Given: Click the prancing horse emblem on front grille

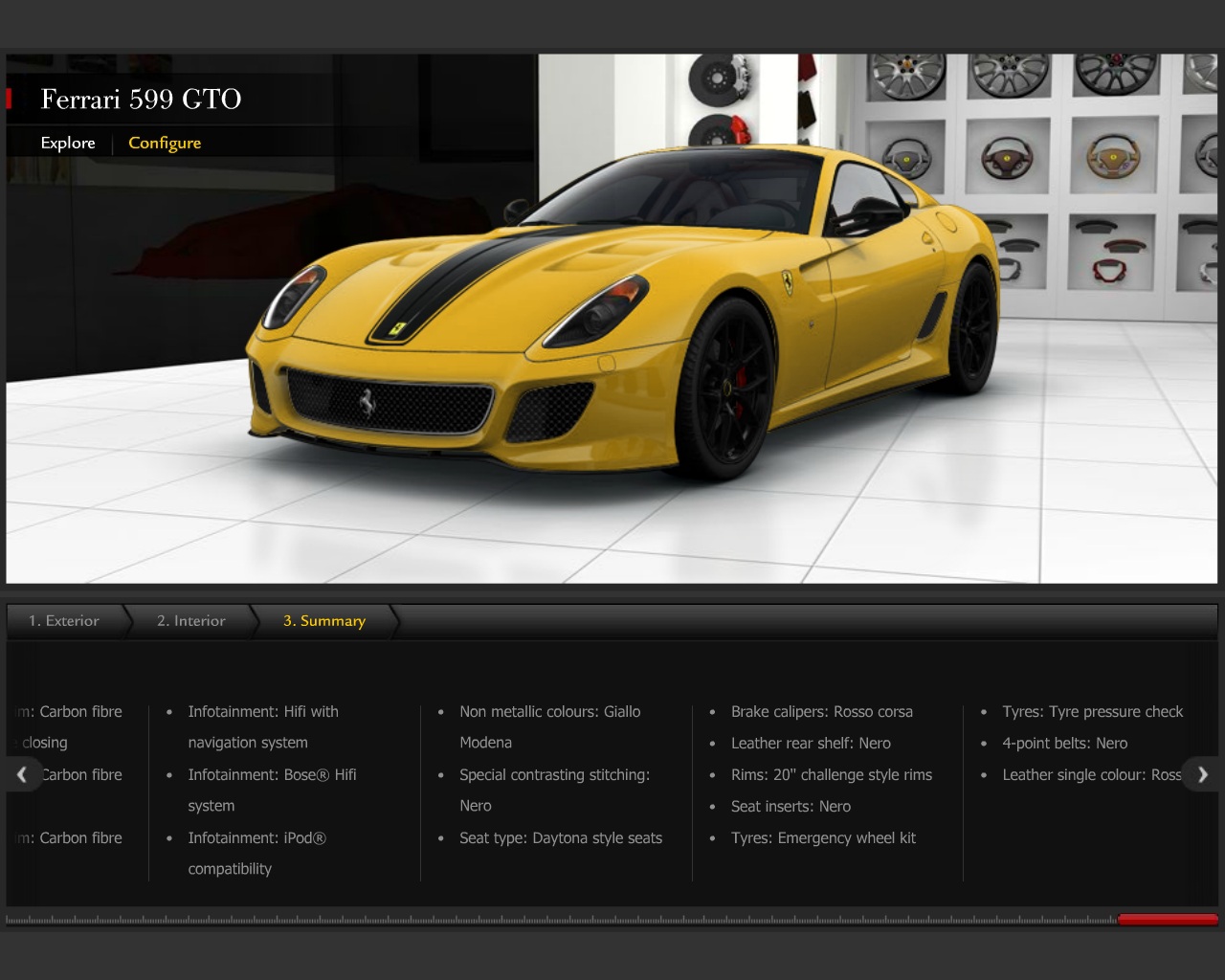Looking at the screenshot, I should (x=367, y=403).
